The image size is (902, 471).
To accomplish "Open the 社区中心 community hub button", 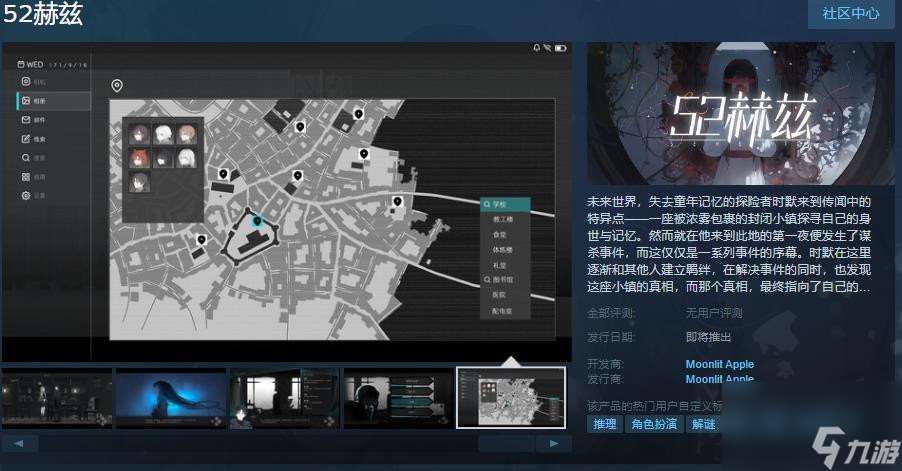I will (x=851, y=13).
